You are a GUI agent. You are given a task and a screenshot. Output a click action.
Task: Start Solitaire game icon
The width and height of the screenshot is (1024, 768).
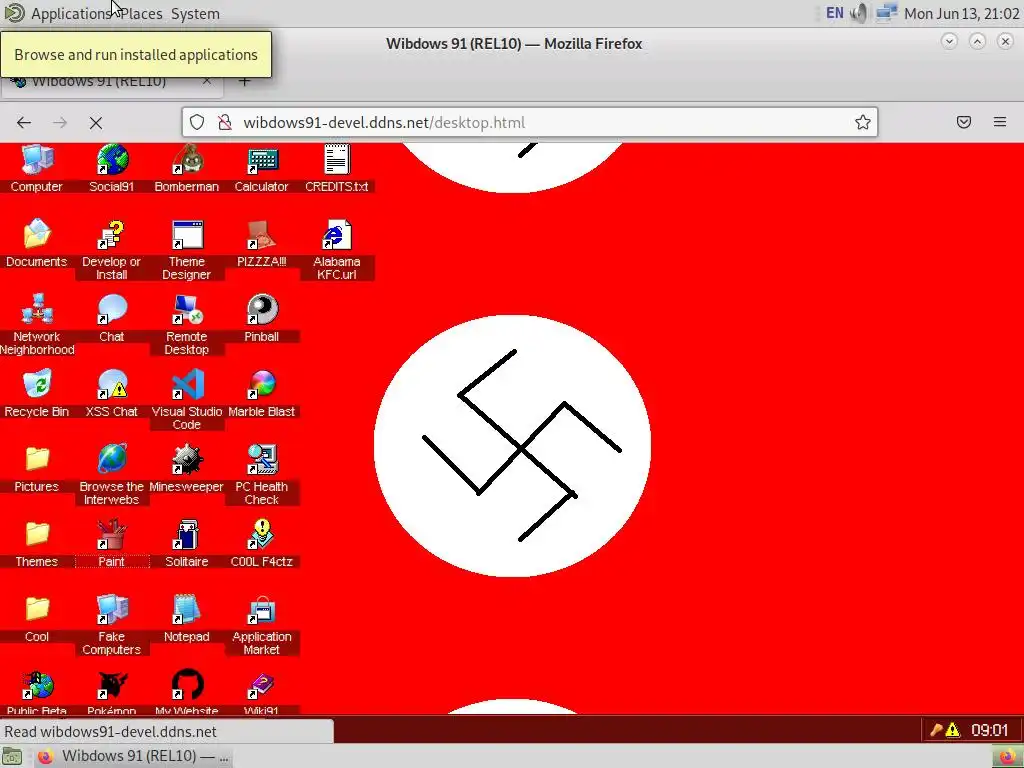(187, 545)
